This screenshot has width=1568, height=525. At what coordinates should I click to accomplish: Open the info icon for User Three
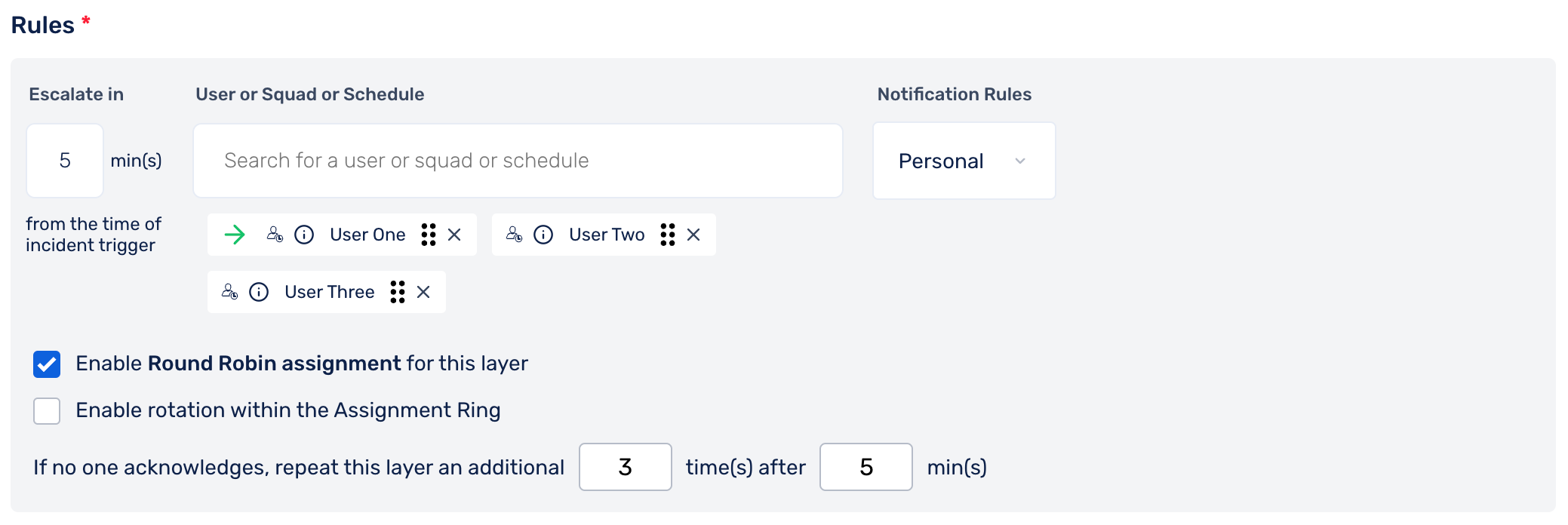[259, 292]
